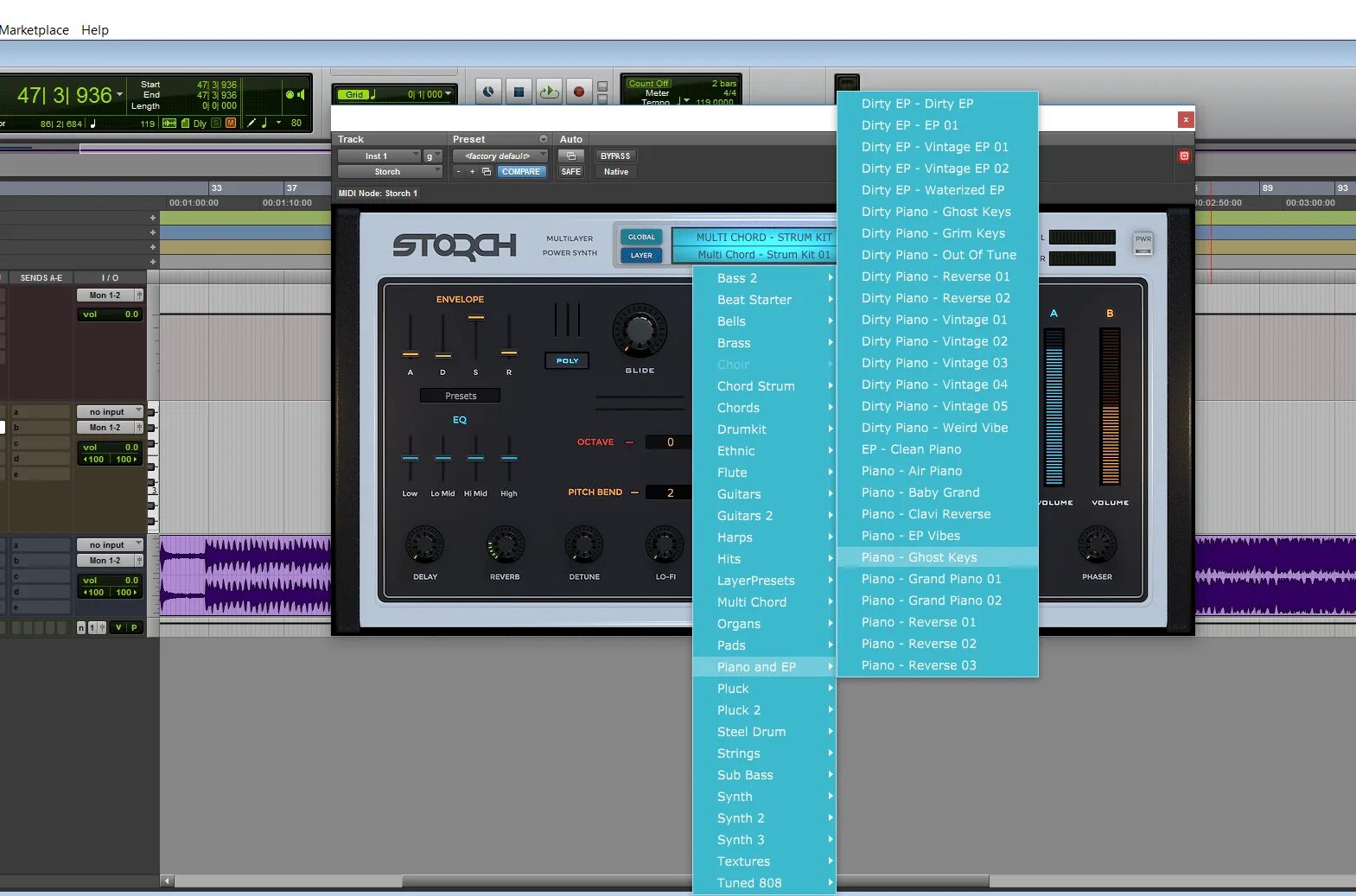Click the REVERB knob
Viewport: 1356px width, 896px height.
click(x=505, y=545)
